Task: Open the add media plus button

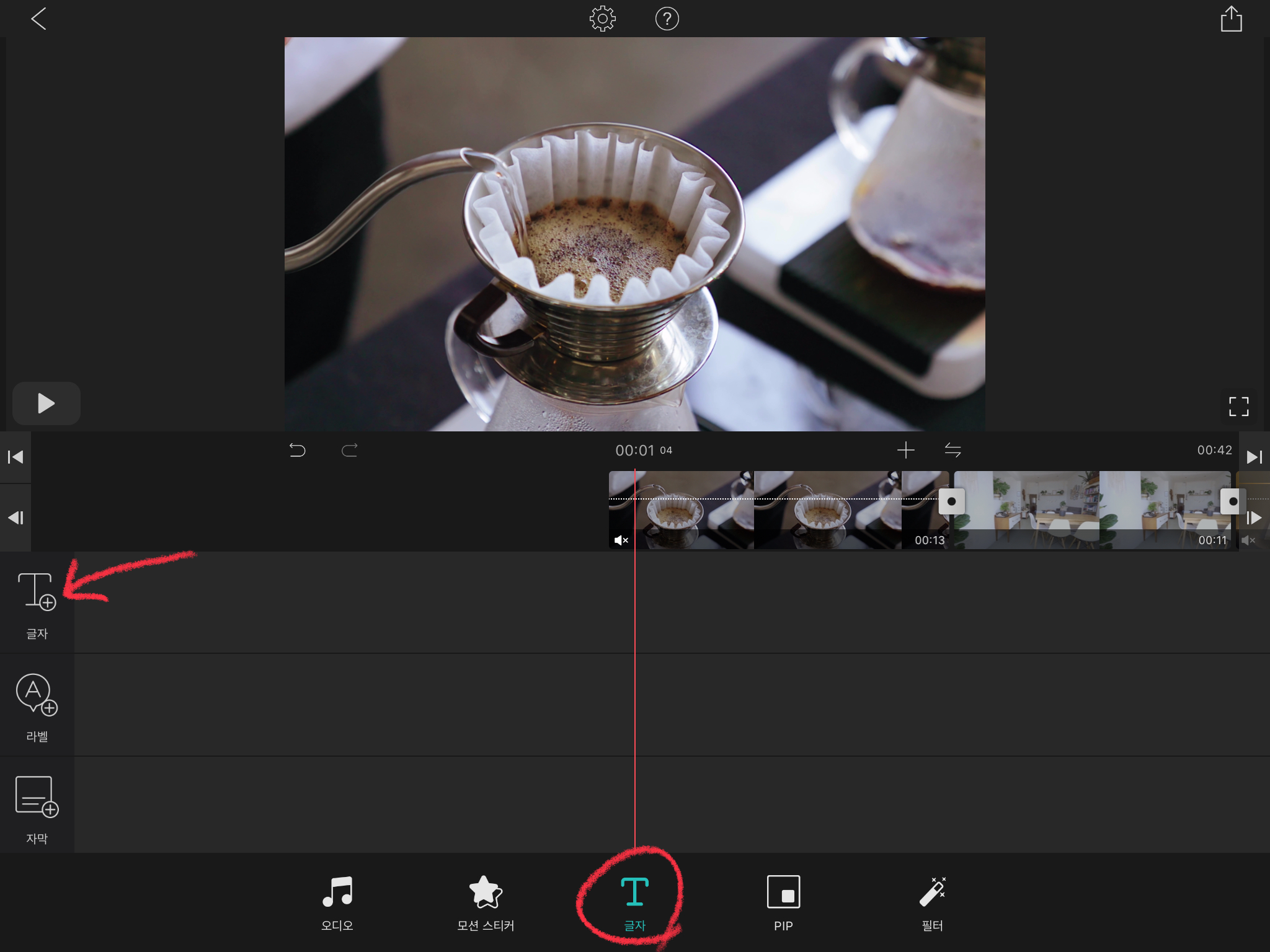Action: [x=905, y=450]
